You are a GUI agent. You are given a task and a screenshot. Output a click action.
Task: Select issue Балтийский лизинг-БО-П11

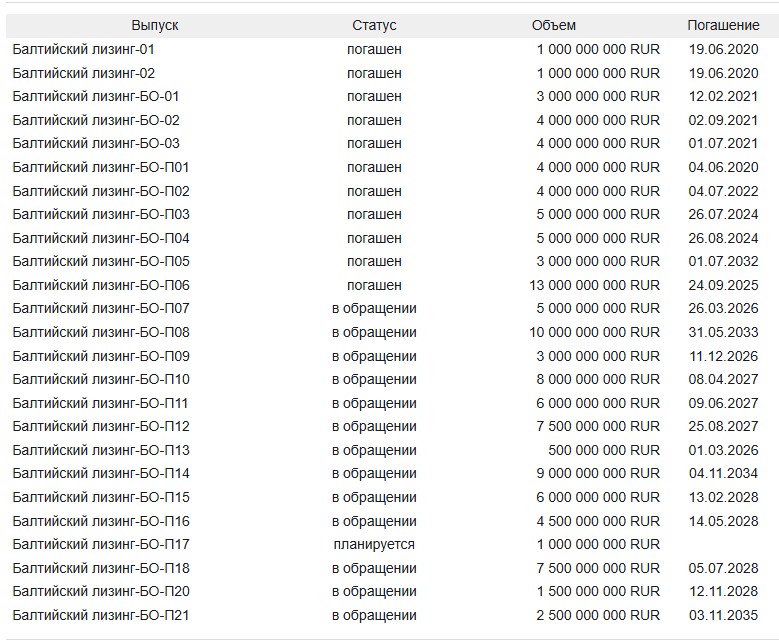[x=100, y=403]
